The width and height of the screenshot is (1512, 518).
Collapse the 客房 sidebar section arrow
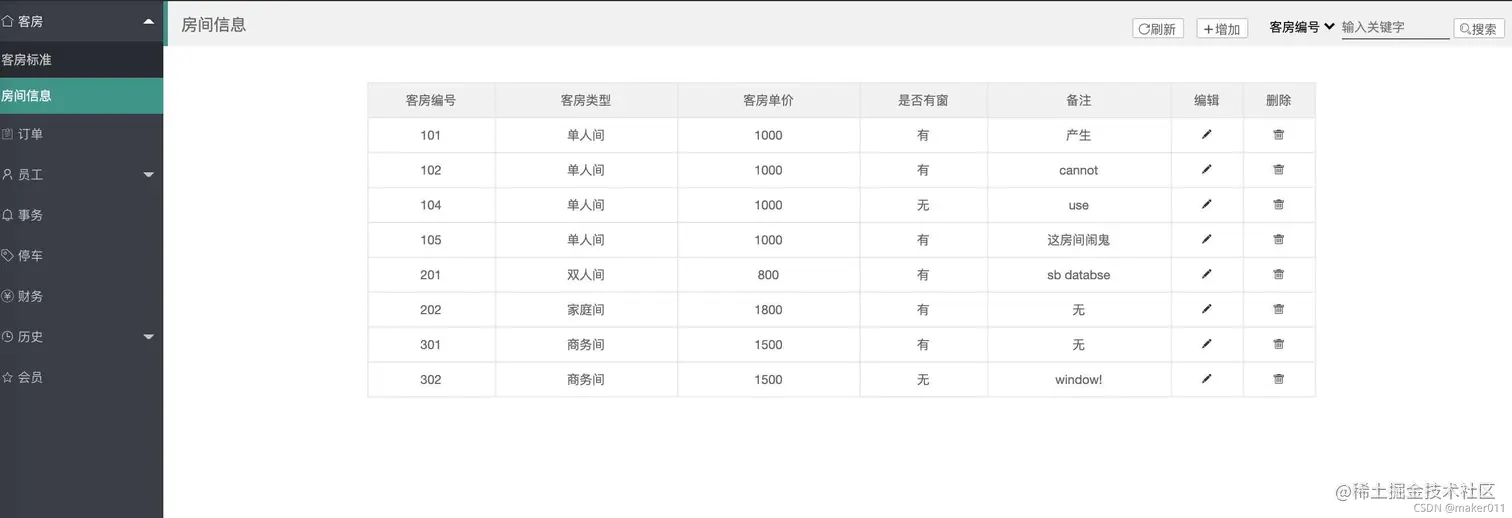pos(148,21)
